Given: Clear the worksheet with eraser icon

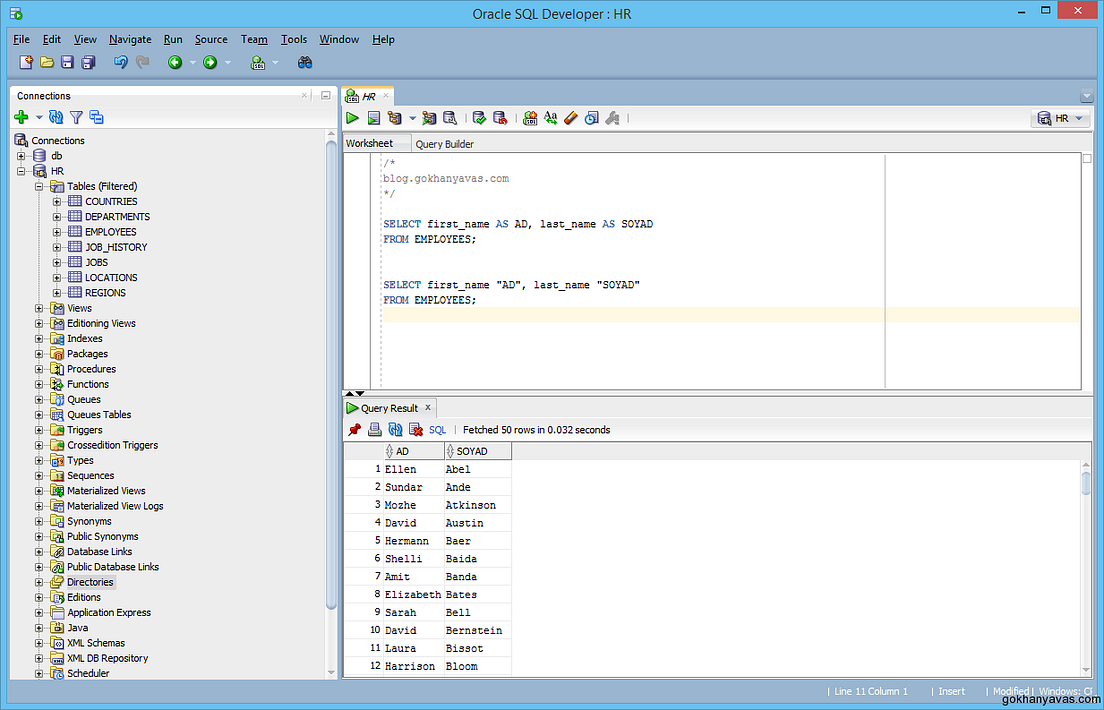Looking at the screenshot, I should (x=571, y=118).
